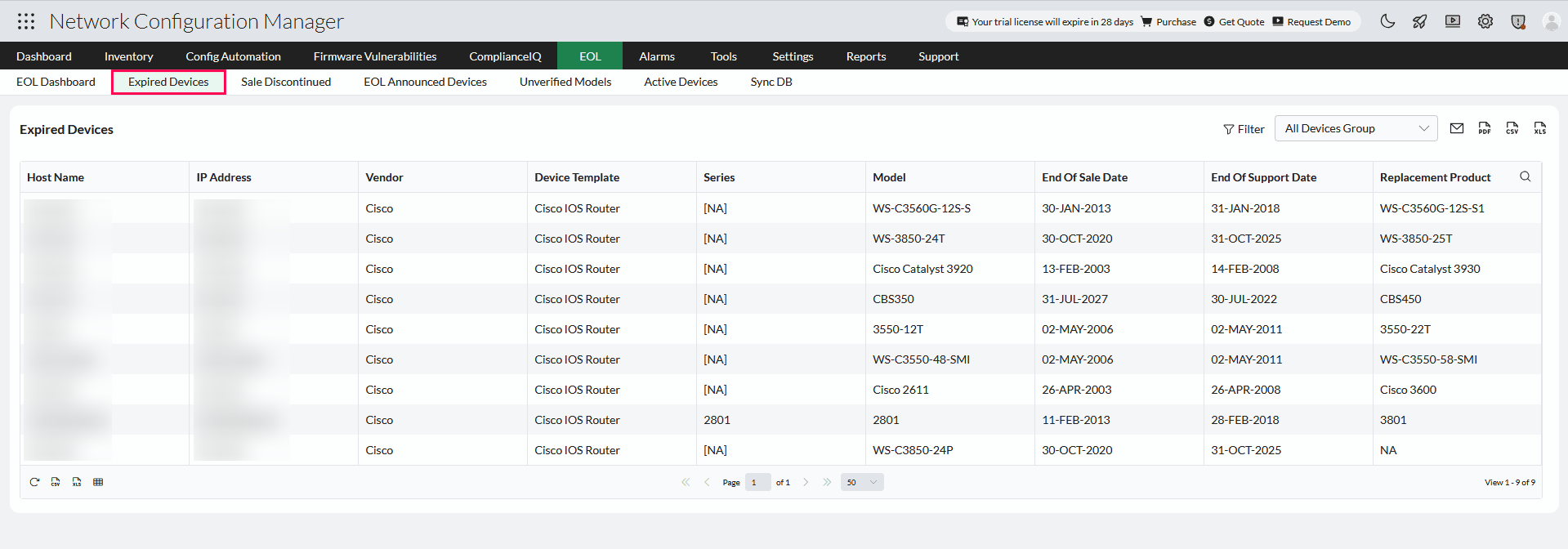The width and height of the screenshot is (1568, 549).
Task: Open the user profile avatar
Action: (x=1551, y=21)
